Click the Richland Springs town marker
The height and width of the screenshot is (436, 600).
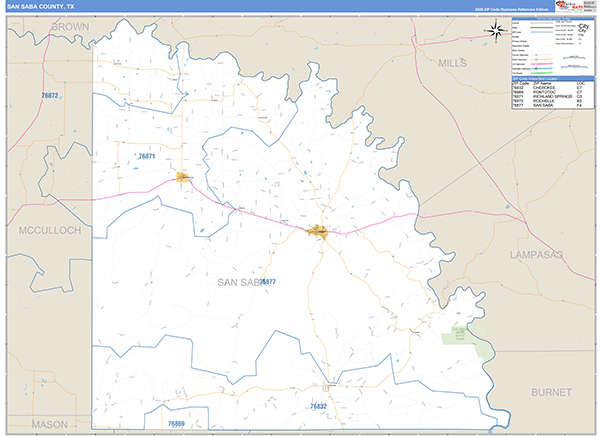[183, 177]
